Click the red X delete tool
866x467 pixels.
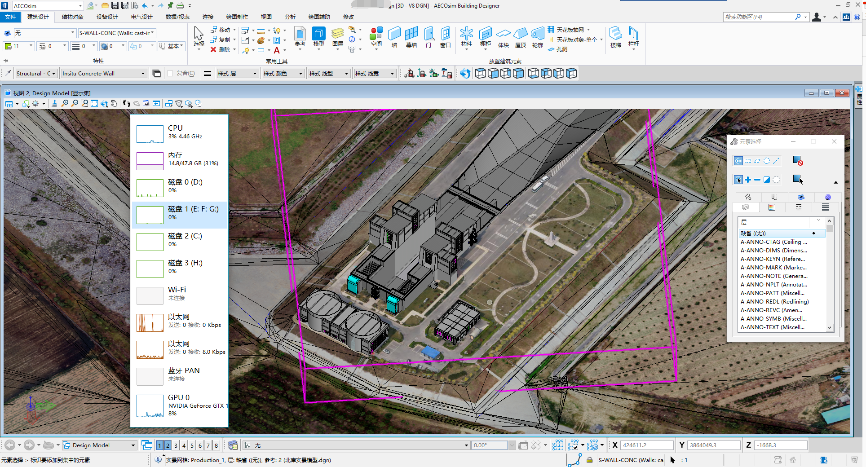[214, 49]
